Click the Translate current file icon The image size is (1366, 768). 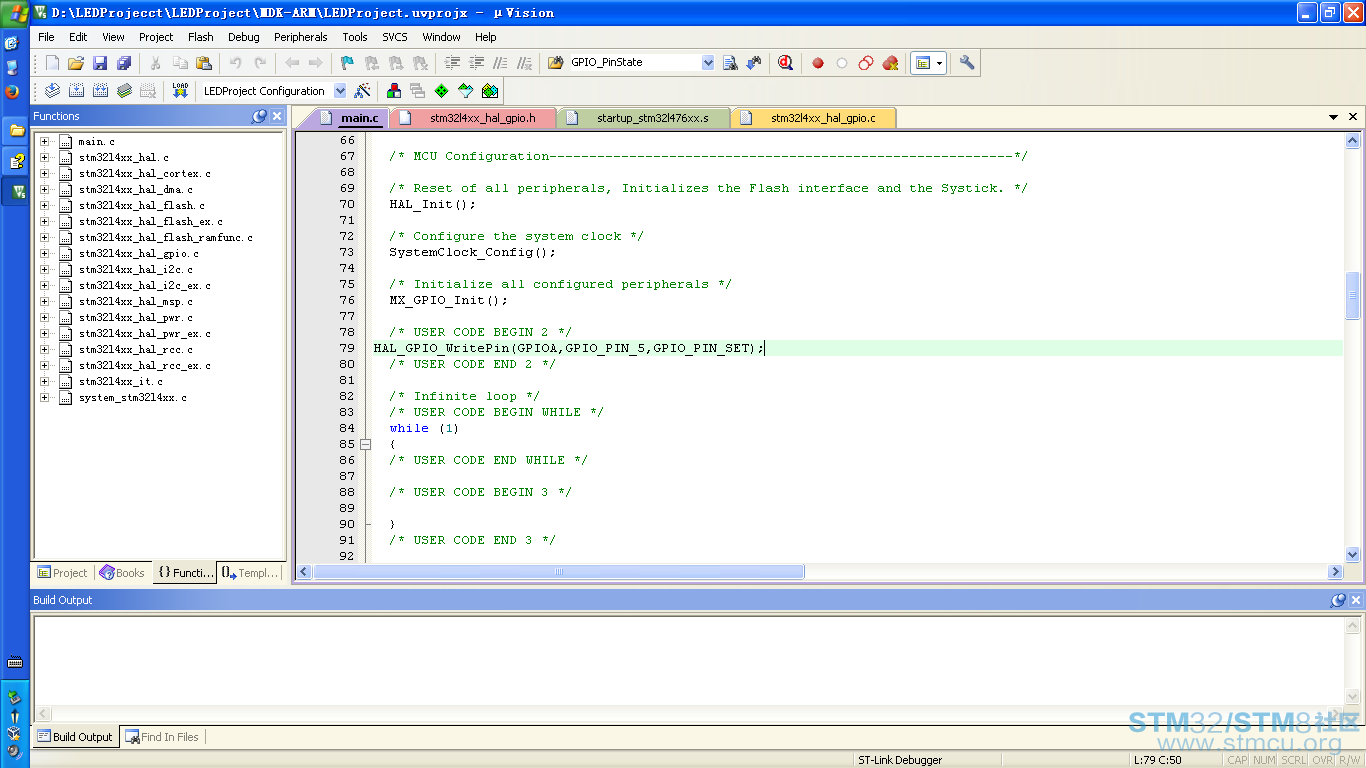tap(52, 91)
